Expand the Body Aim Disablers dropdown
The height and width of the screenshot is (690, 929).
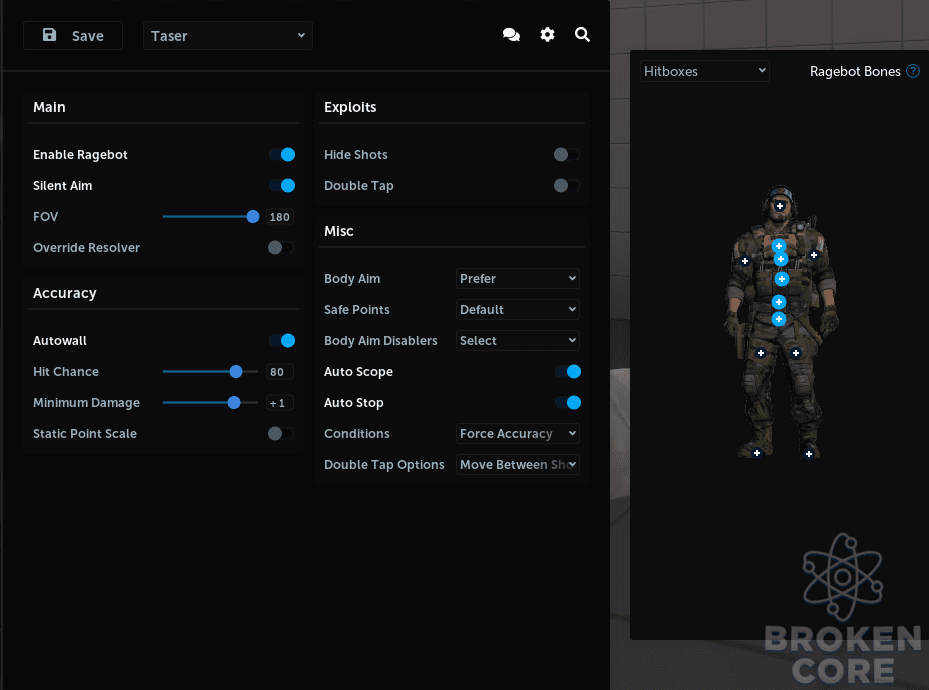(x=518, y=341)
